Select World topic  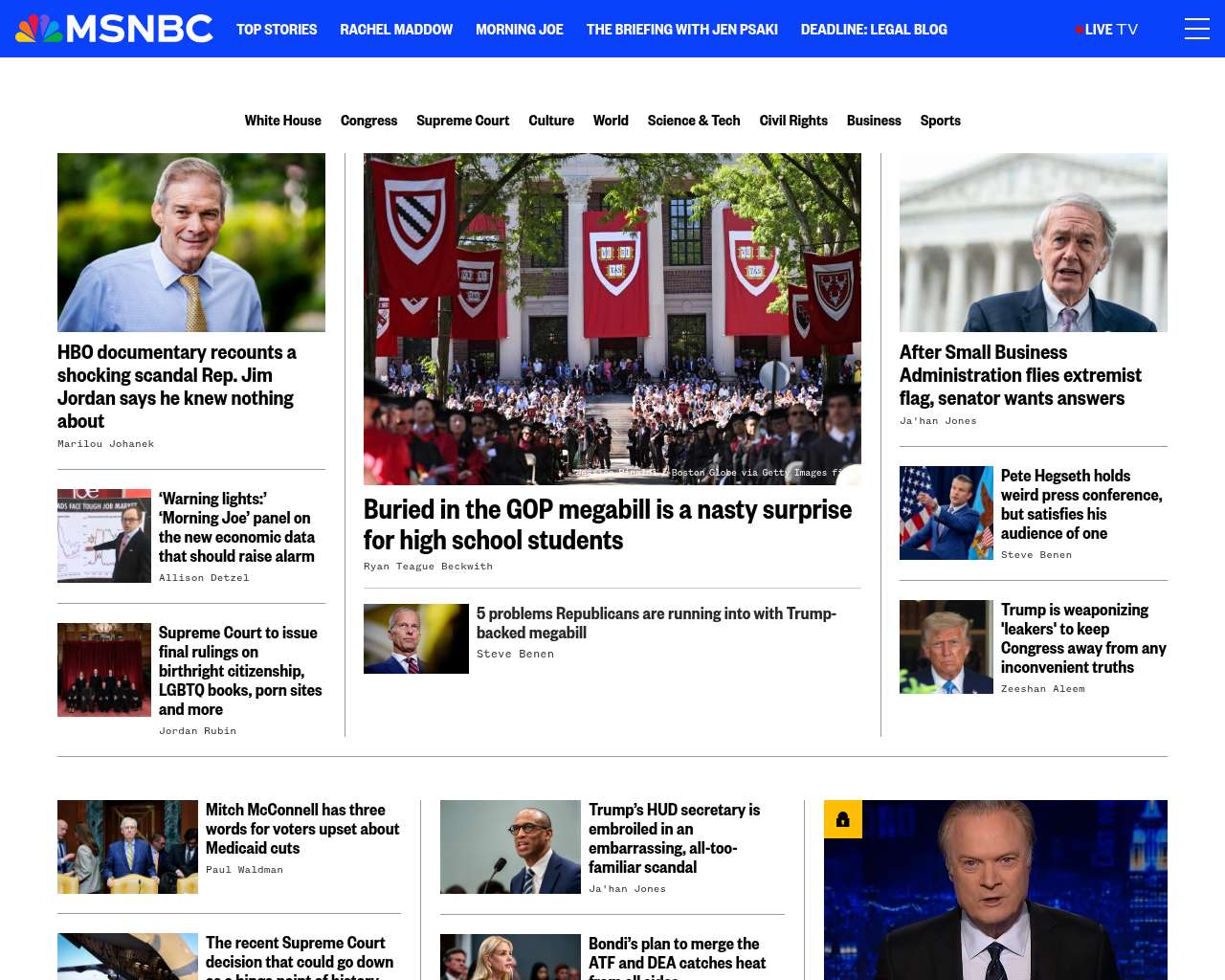pyautogui.click(x=611, y=121)
